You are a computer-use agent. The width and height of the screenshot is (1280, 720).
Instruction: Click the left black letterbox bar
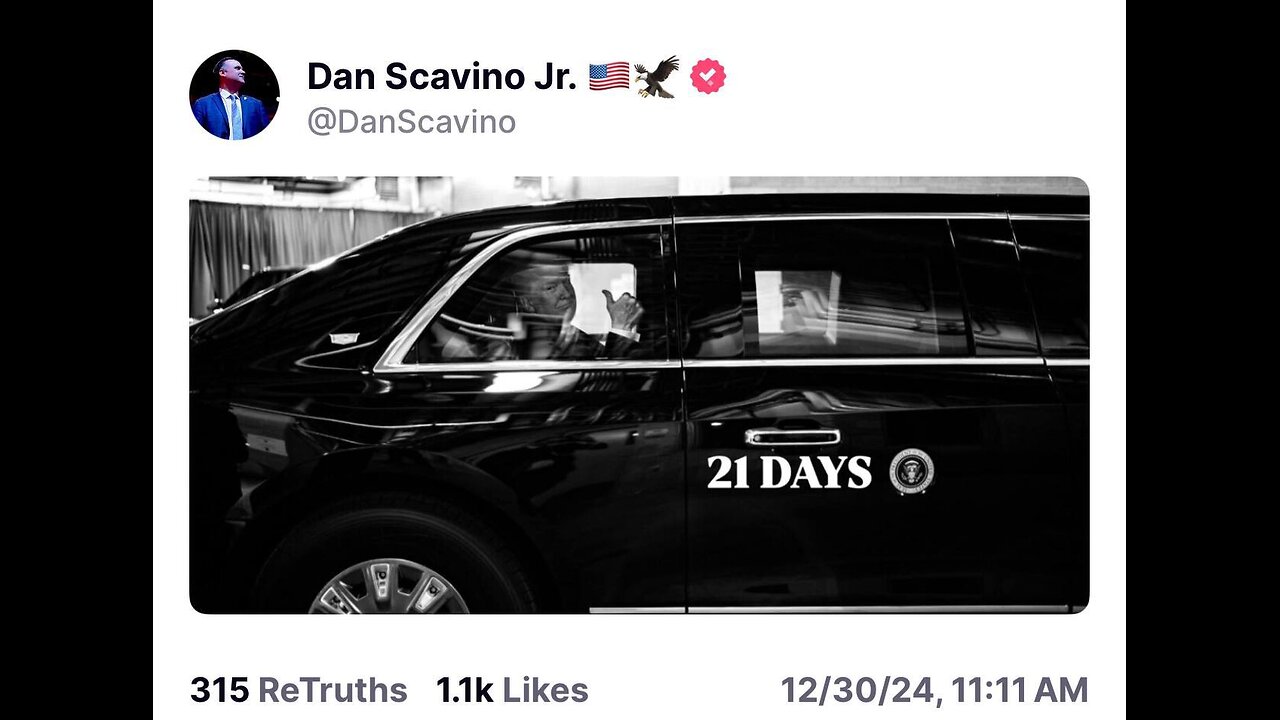click(x=76, y=360)
